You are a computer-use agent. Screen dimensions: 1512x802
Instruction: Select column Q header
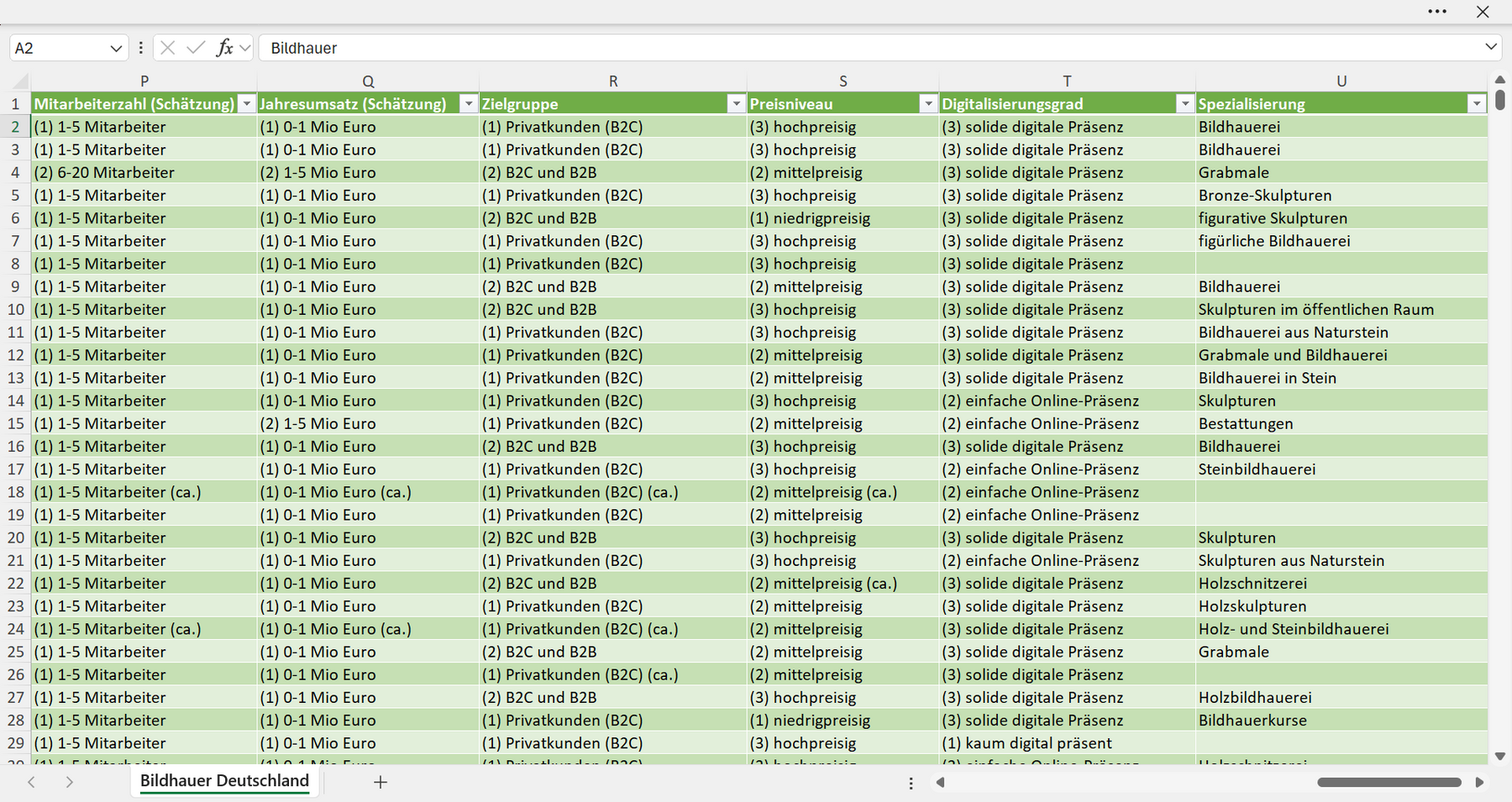[368, 81]
